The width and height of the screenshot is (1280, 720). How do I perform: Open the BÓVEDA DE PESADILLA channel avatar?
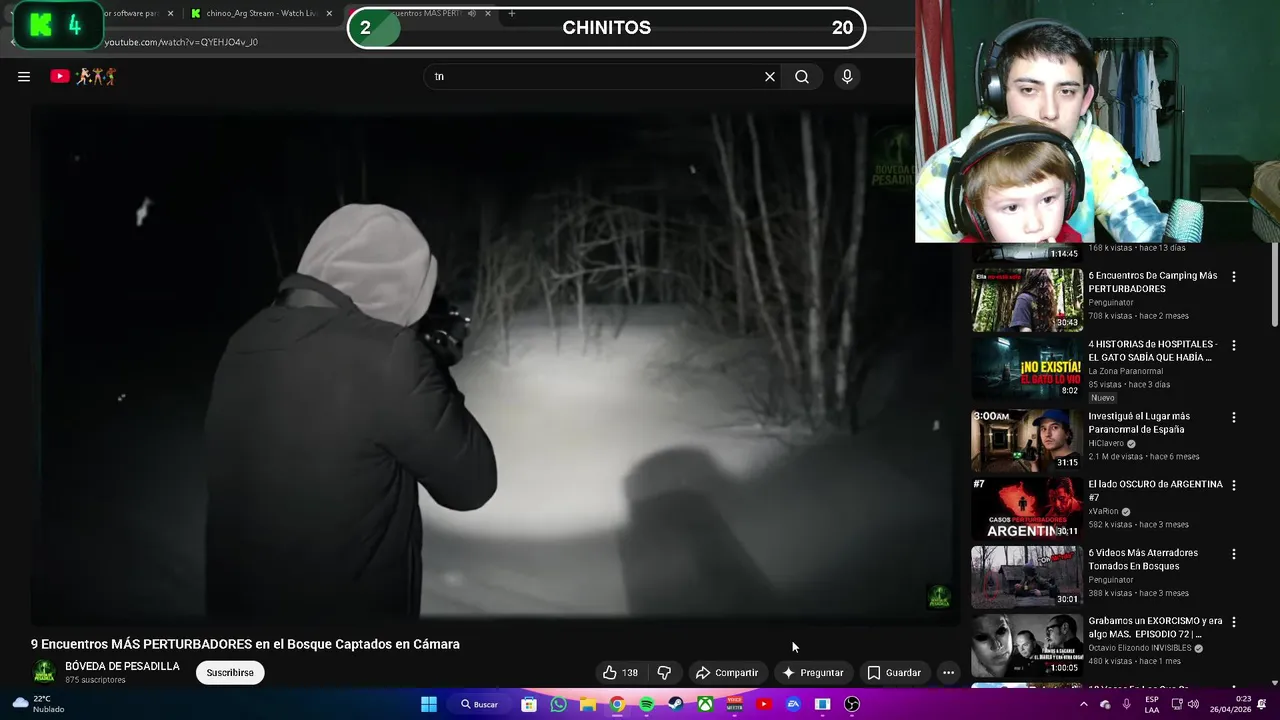[x=44, y=672]
